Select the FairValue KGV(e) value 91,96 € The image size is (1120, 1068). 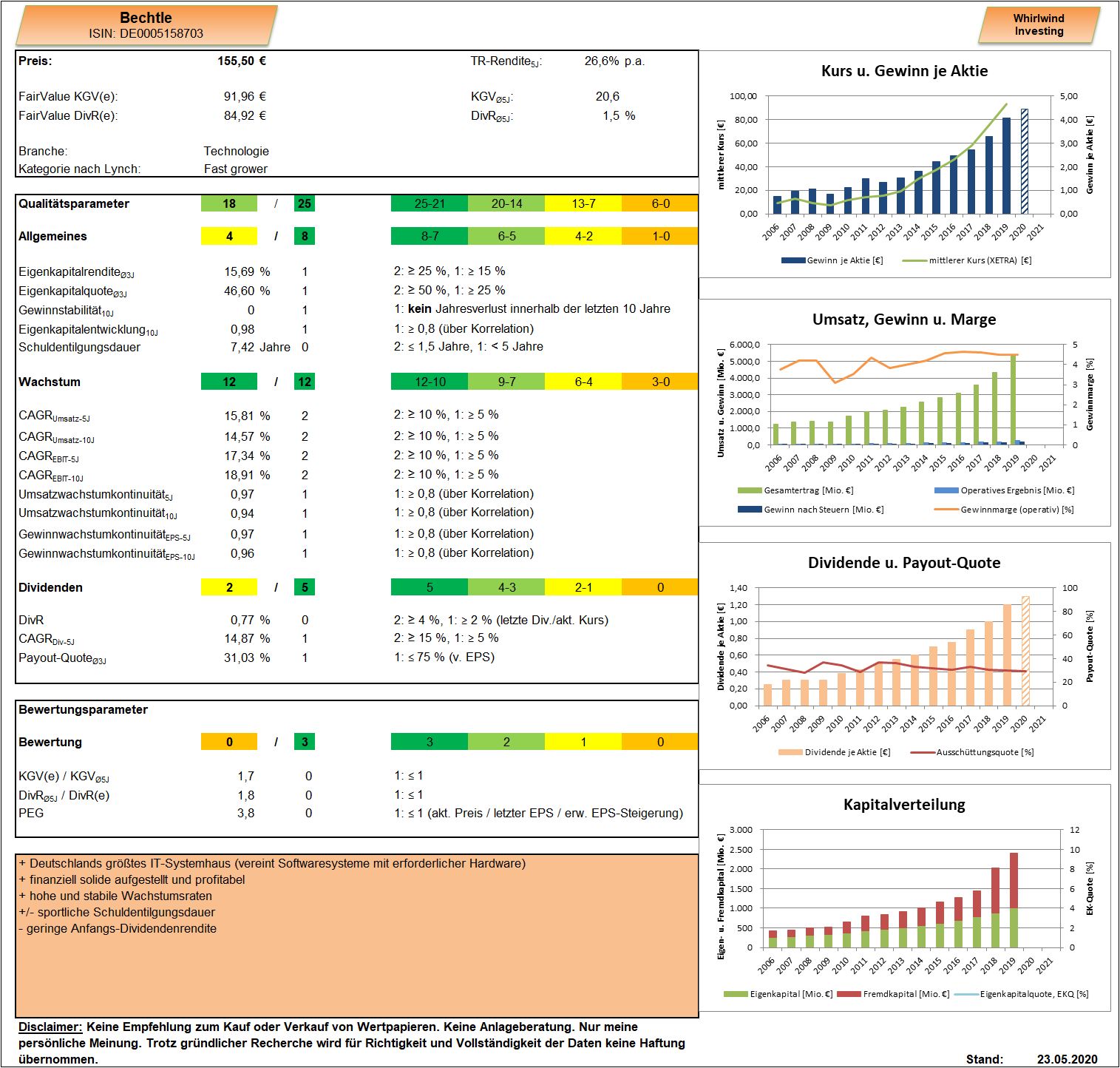245,96
